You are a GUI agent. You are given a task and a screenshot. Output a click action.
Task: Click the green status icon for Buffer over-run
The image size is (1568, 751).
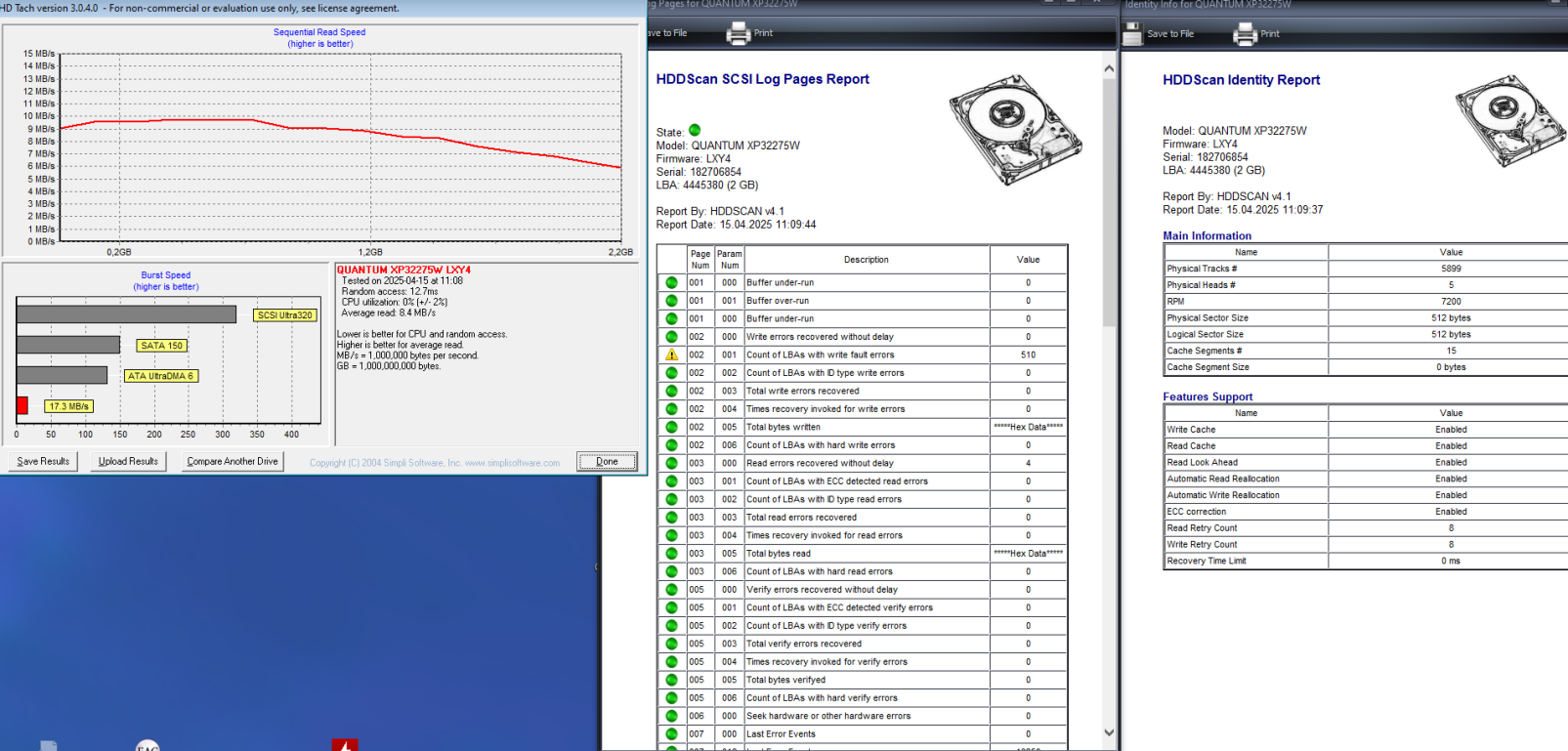671,301
